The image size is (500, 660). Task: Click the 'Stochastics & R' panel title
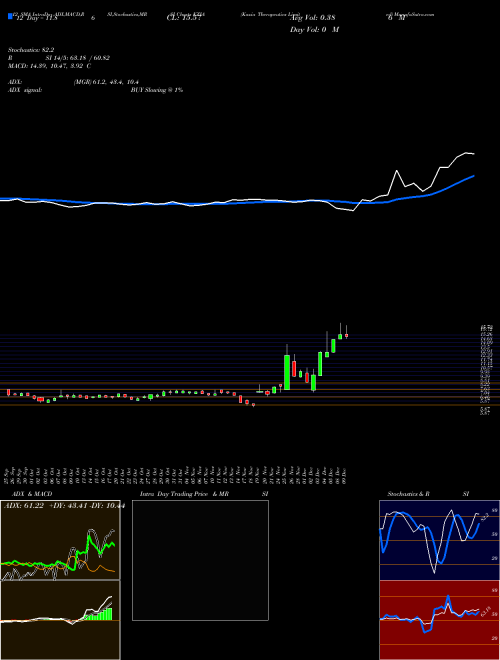tap(408, 494)
